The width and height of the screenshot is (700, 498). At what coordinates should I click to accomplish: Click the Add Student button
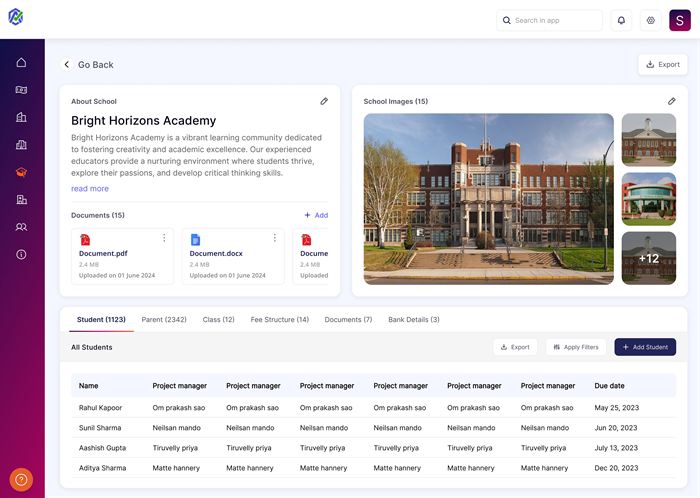pos(645,347)
